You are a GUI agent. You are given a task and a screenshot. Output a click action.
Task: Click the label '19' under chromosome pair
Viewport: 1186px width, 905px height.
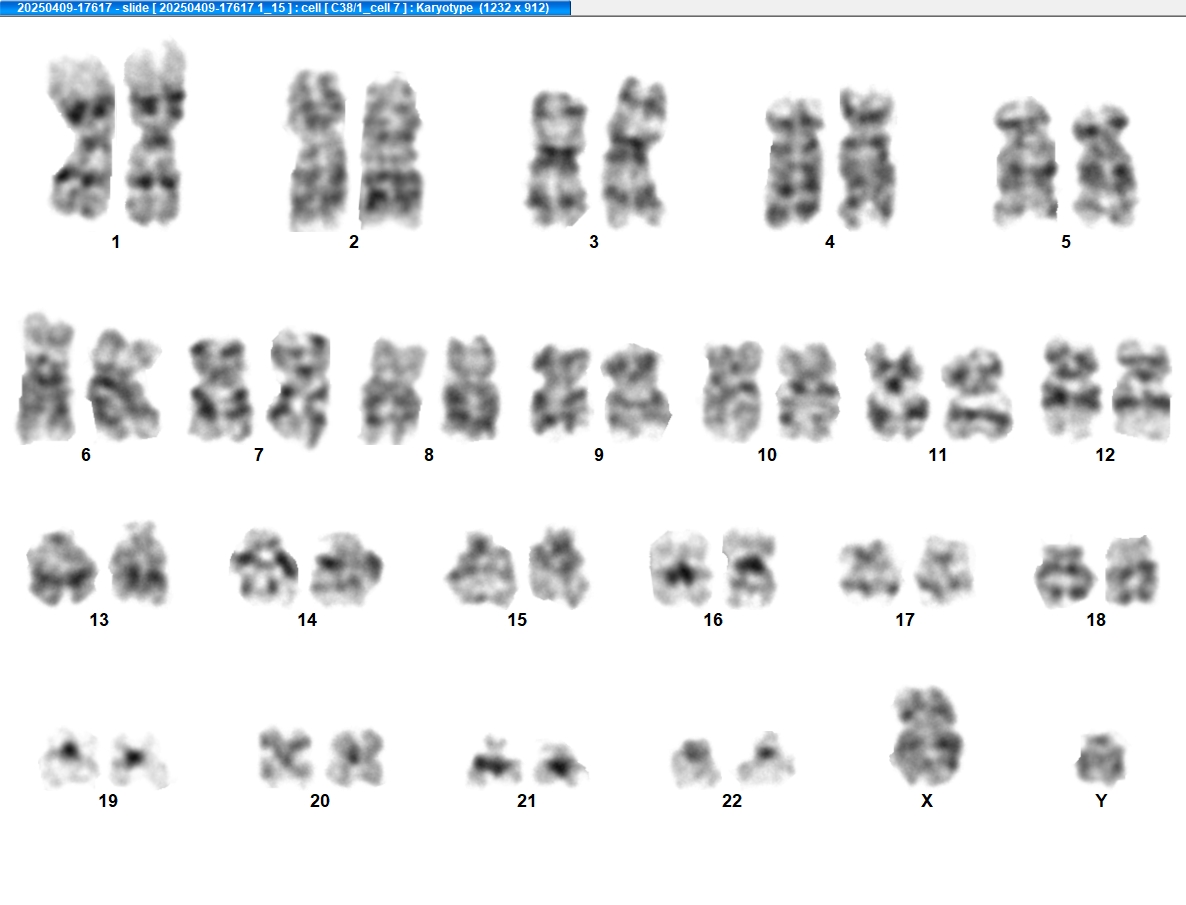[108, 801]
